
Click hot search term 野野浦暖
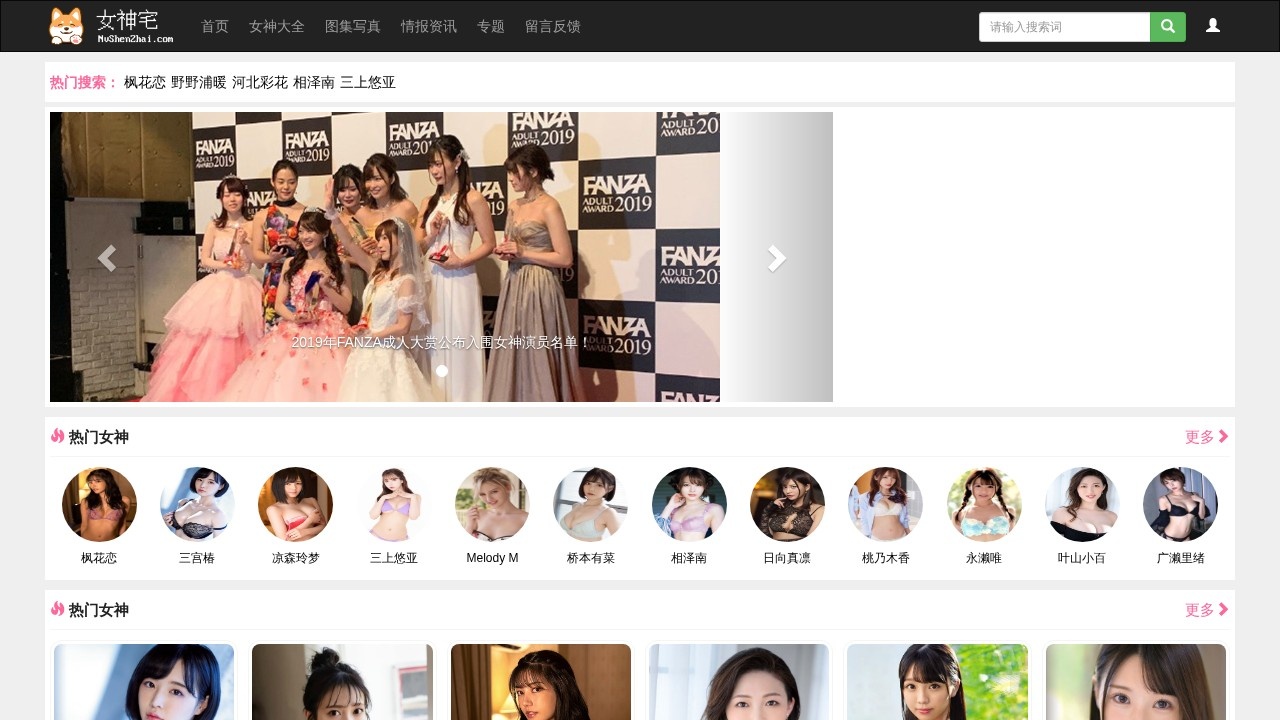pos(199,82)
